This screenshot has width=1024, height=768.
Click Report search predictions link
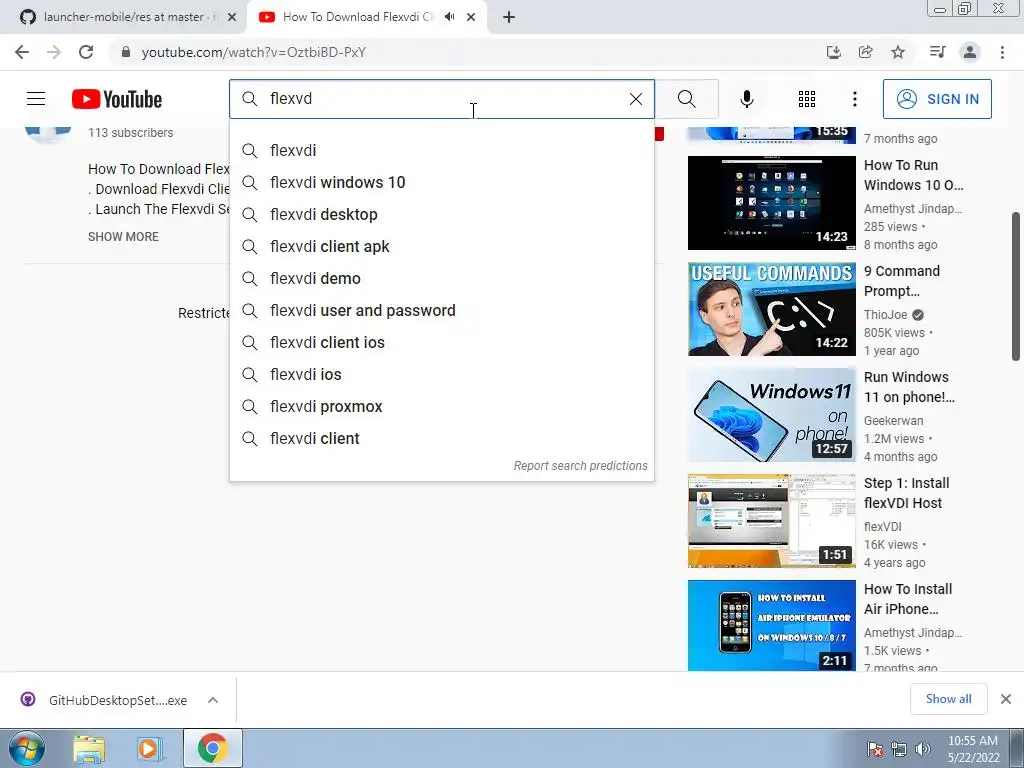tap(580, 466)
